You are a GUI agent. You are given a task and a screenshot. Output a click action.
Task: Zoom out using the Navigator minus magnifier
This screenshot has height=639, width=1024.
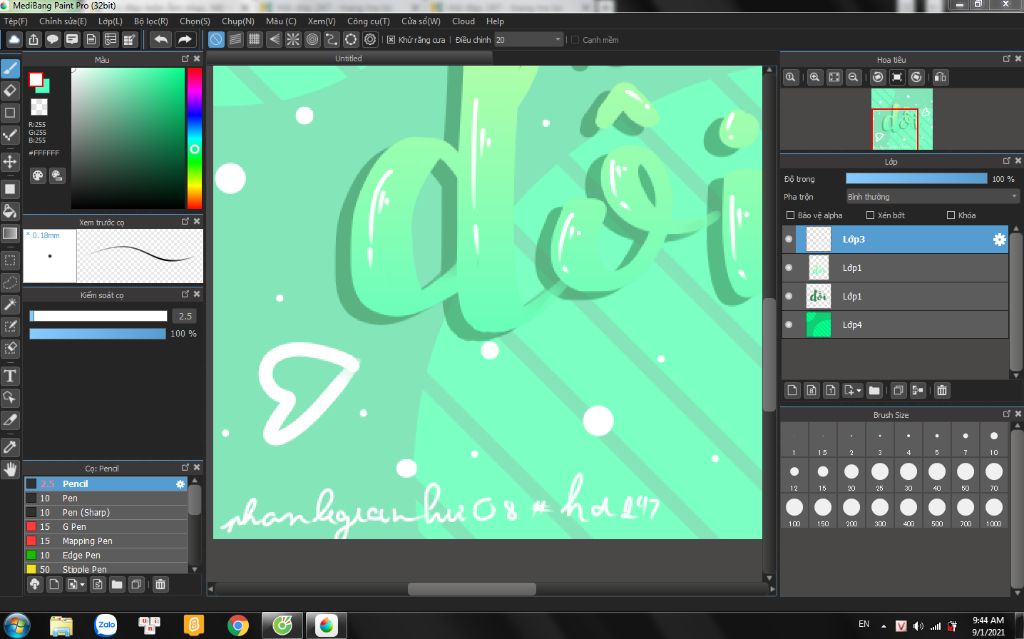tap(853, 77)
